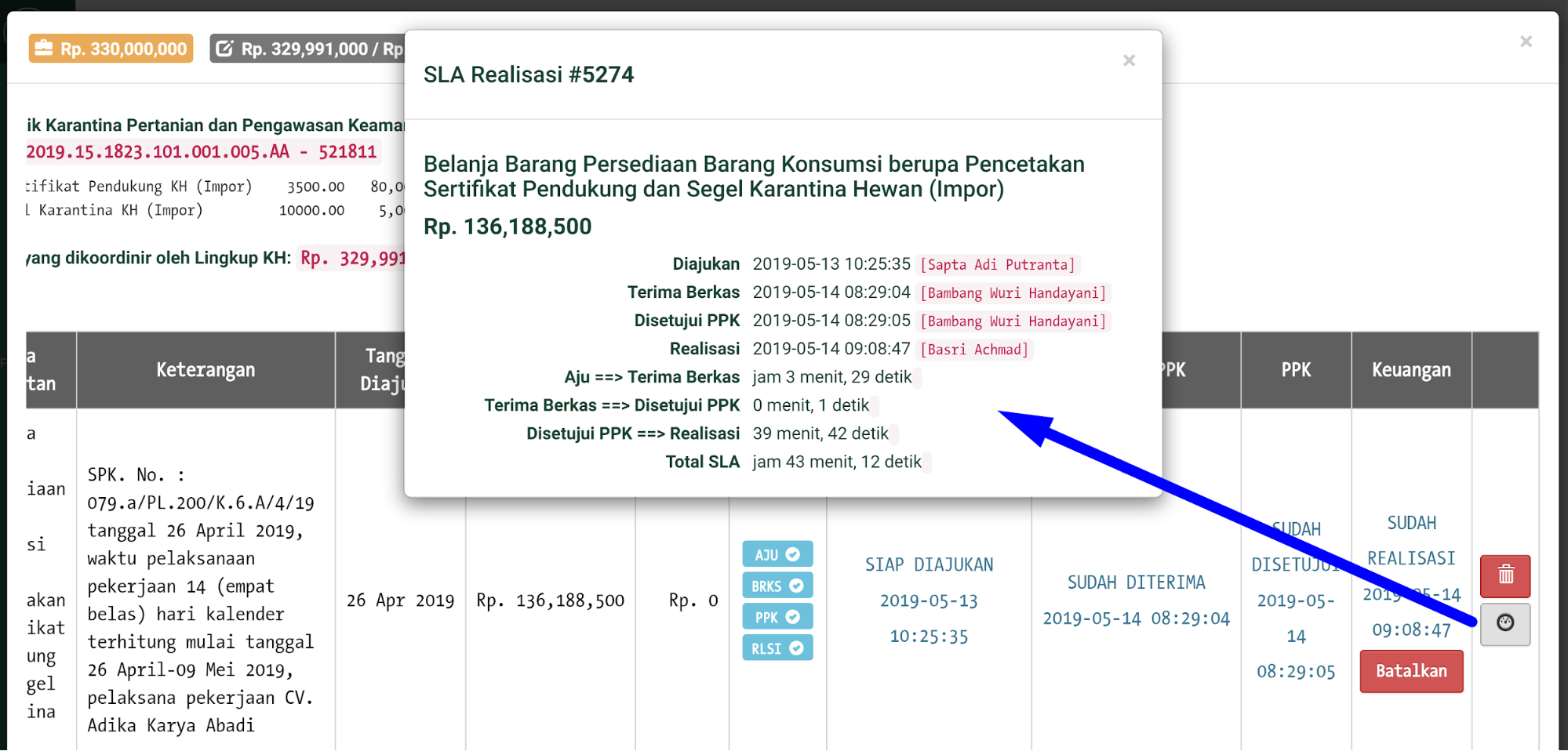
Task: Click the SIAP DIAJUKAN status text
Action: coord(929,564)
